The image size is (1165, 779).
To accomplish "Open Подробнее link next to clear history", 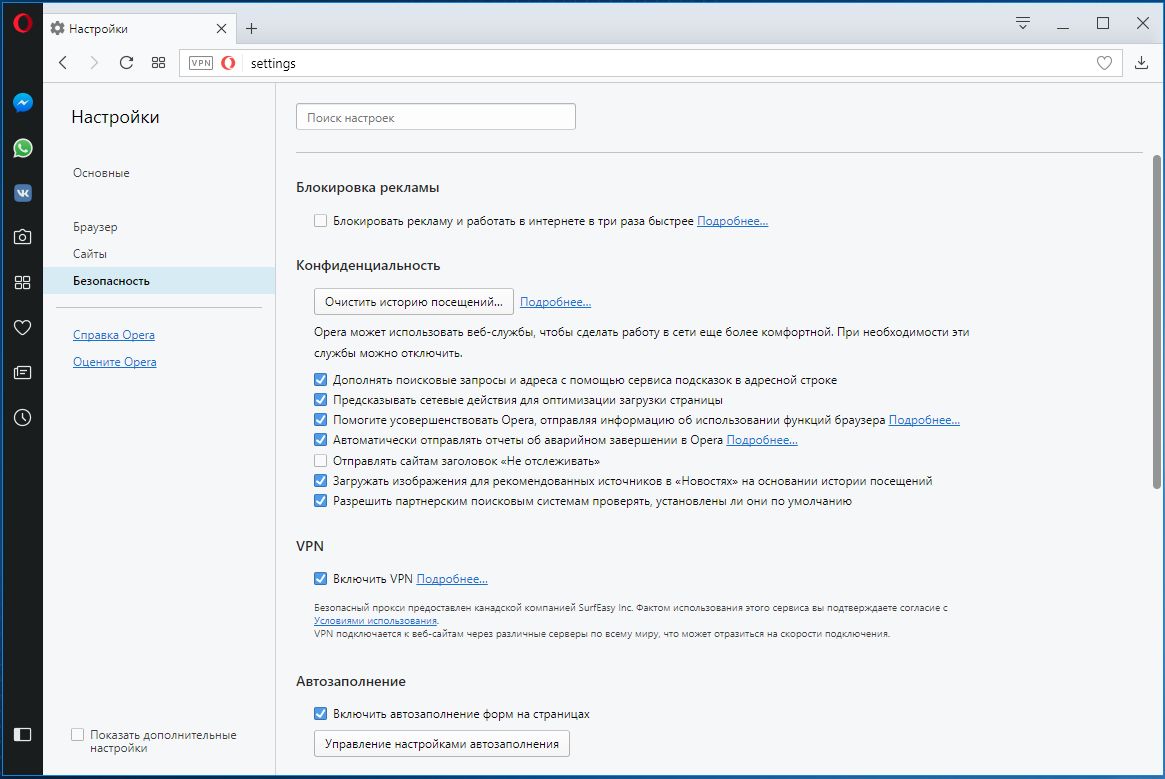I will click(x=556, y=302).
